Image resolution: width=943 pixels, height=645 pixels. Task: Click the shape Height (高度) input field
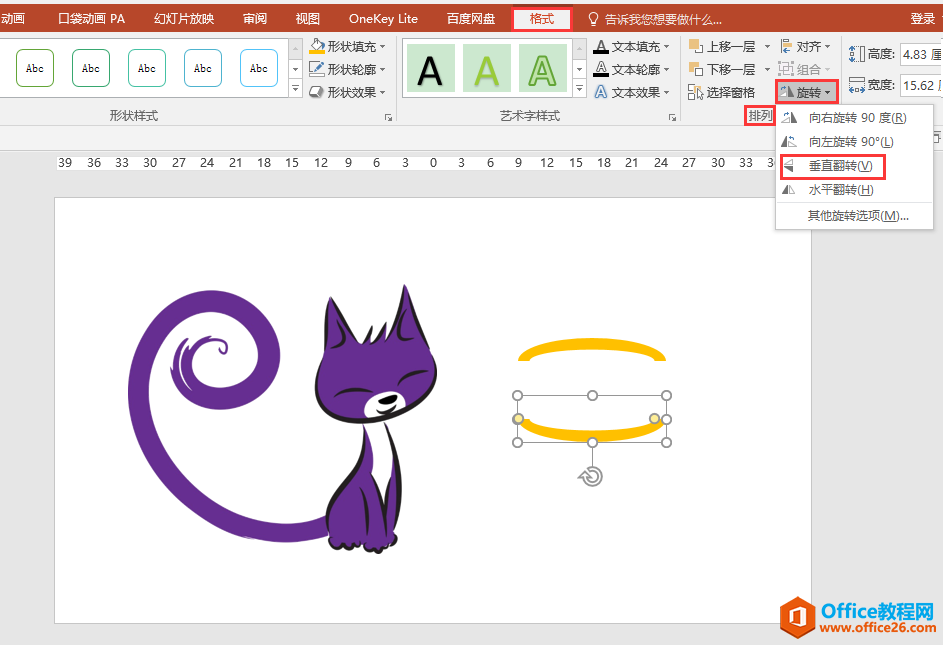[920, 54]
